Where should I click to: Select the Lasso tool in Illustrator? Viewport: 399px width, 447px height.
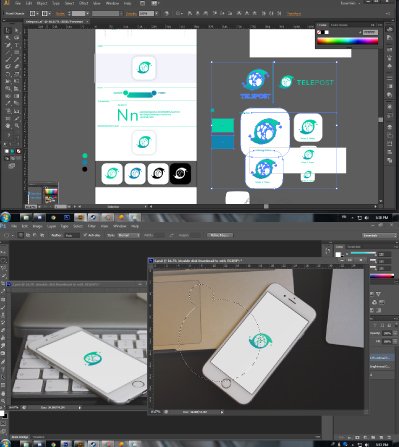click(x=16, y=38)
